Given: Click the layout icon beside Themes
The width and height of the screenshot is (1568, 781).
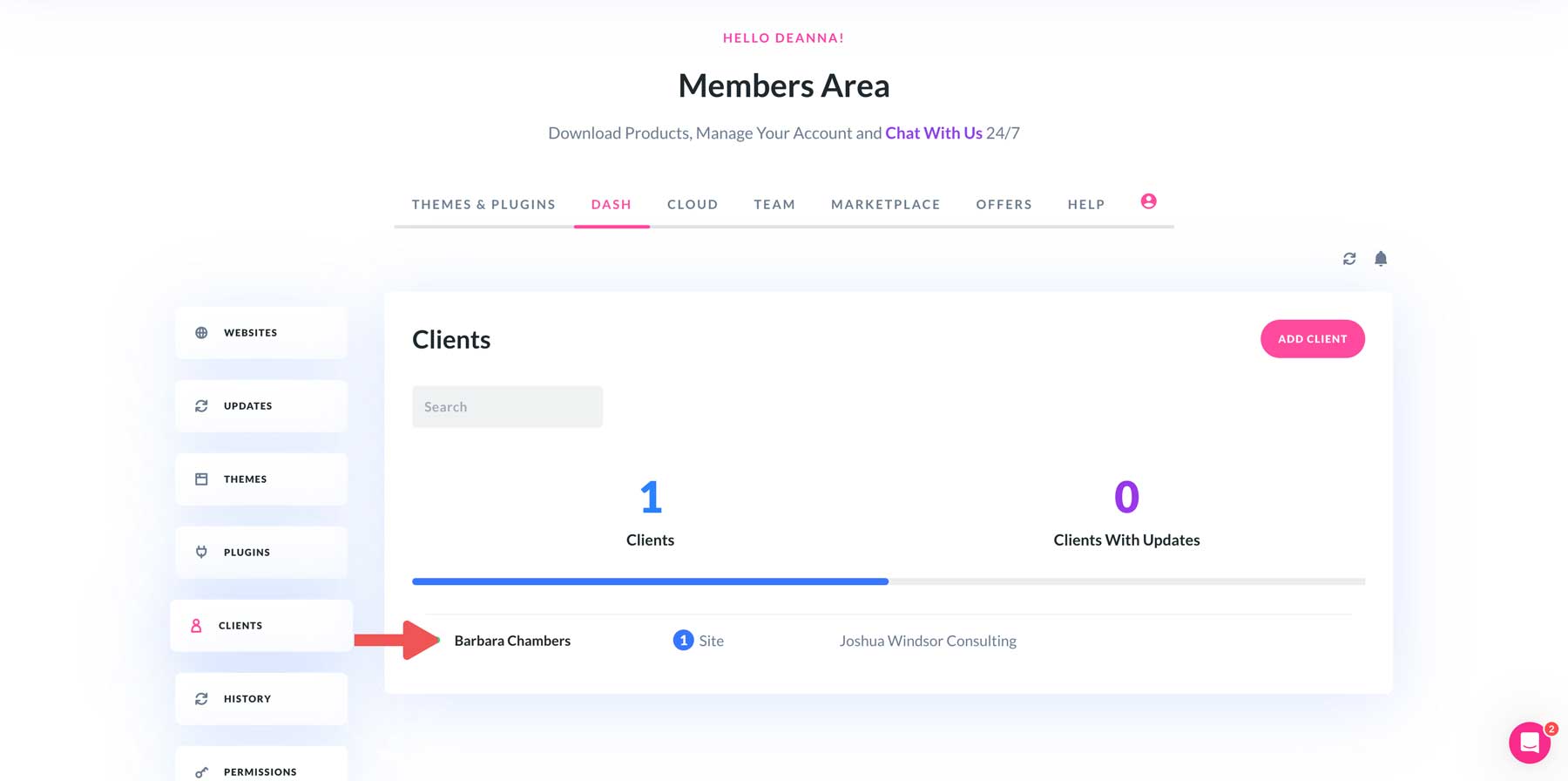Looking at the screenshot, I should coord(201,479).
